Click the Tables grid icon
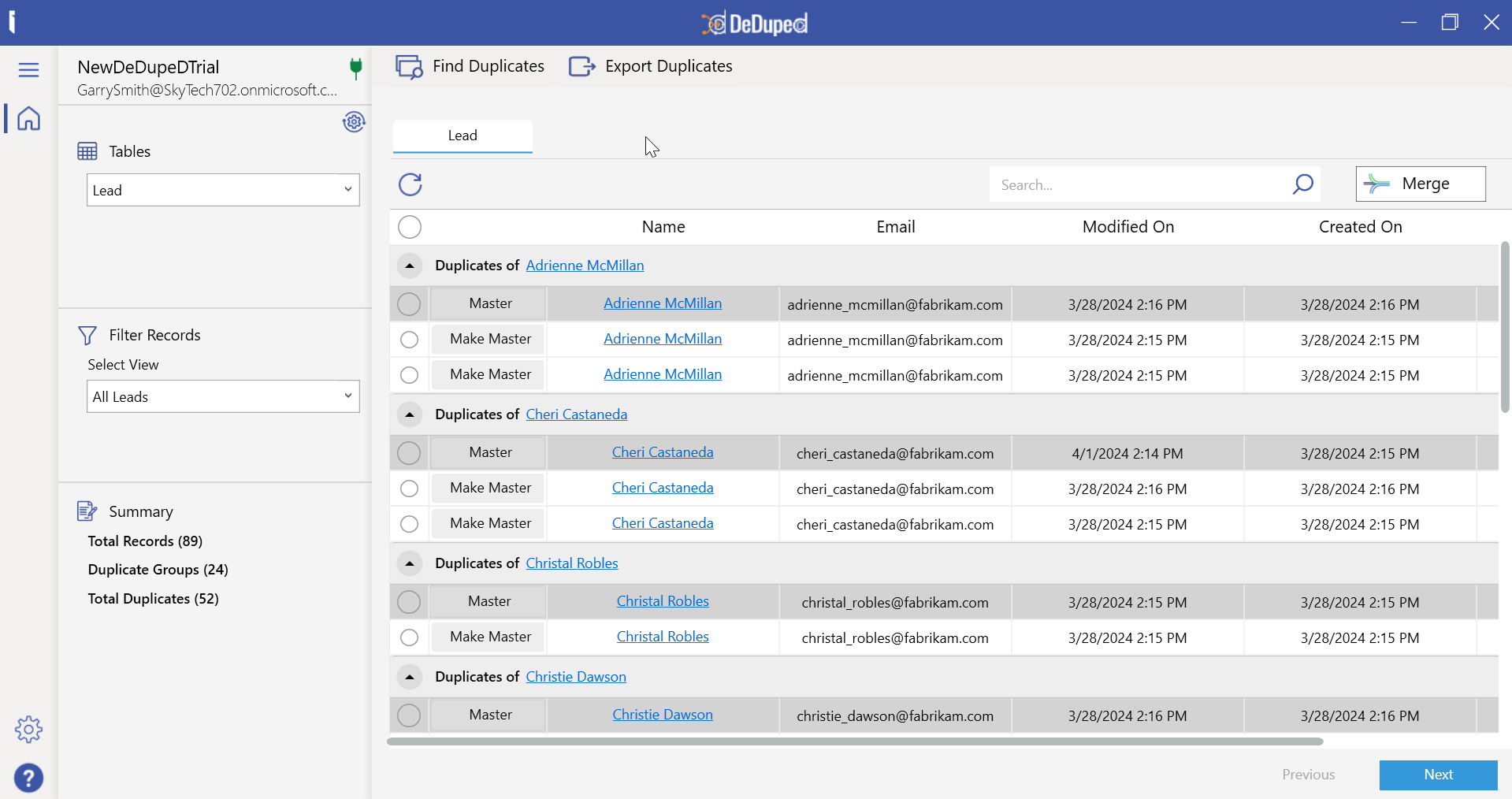1512x799 pixels. (87, 151)
